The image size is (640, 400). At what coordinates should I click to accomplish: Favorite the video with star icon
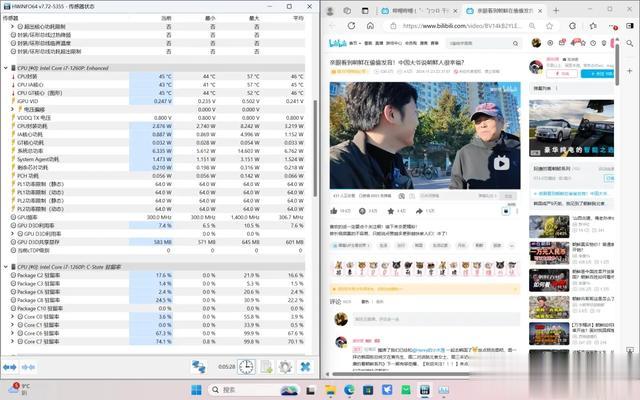tap(391, 211)
